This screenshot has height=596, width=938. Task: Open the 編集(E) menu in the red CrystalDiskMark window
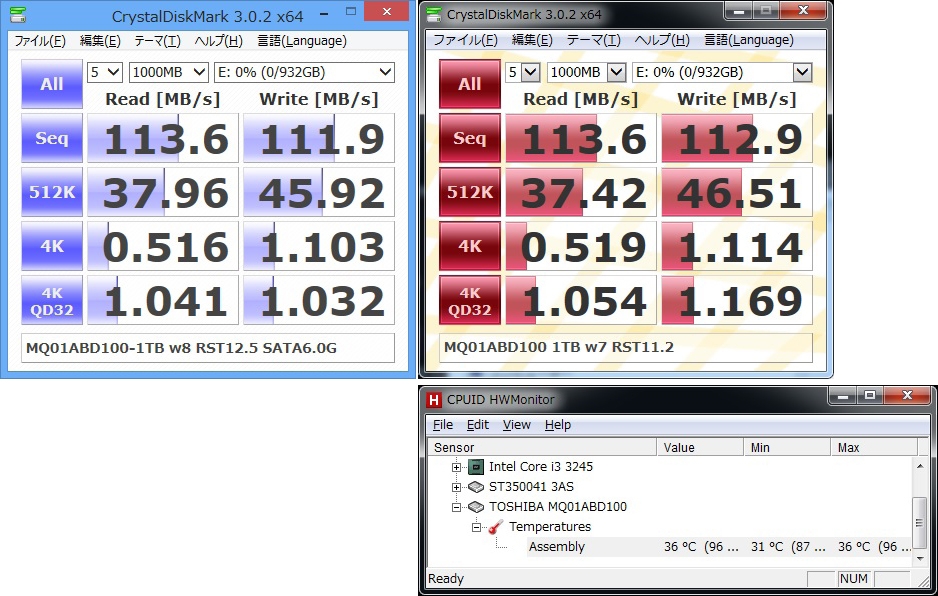[x=532, y=40]
